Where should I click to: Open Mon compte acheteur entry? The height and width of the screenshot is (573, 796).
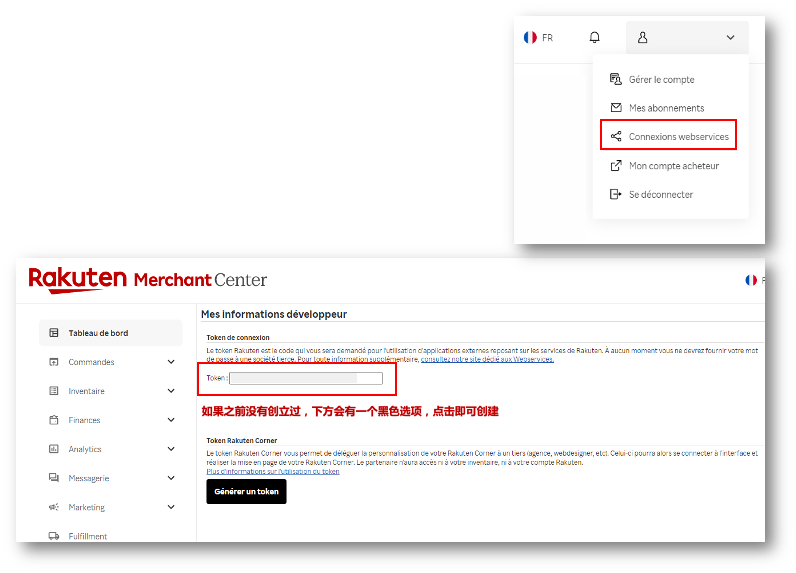674,166
